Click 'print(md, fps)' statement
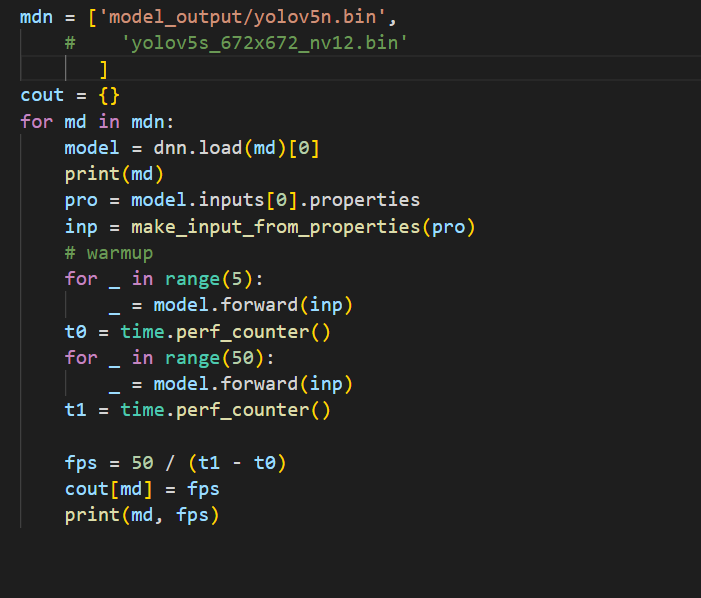Viewport: 701px width, 598px height. [x=142, y=515]
